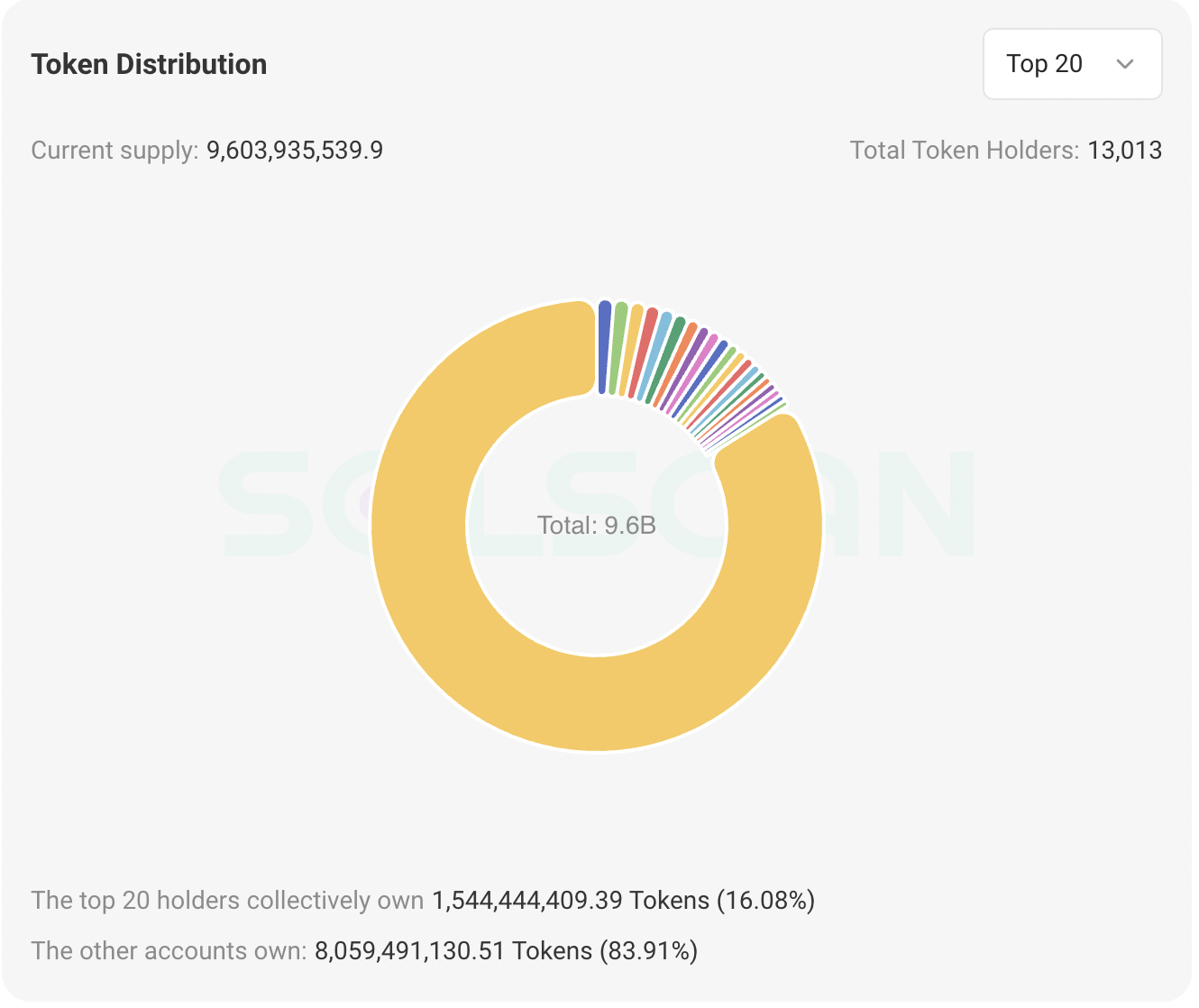Open the Top 20 holders dropdown
1199x1008 pixels.
click(x=1072, y=63)
